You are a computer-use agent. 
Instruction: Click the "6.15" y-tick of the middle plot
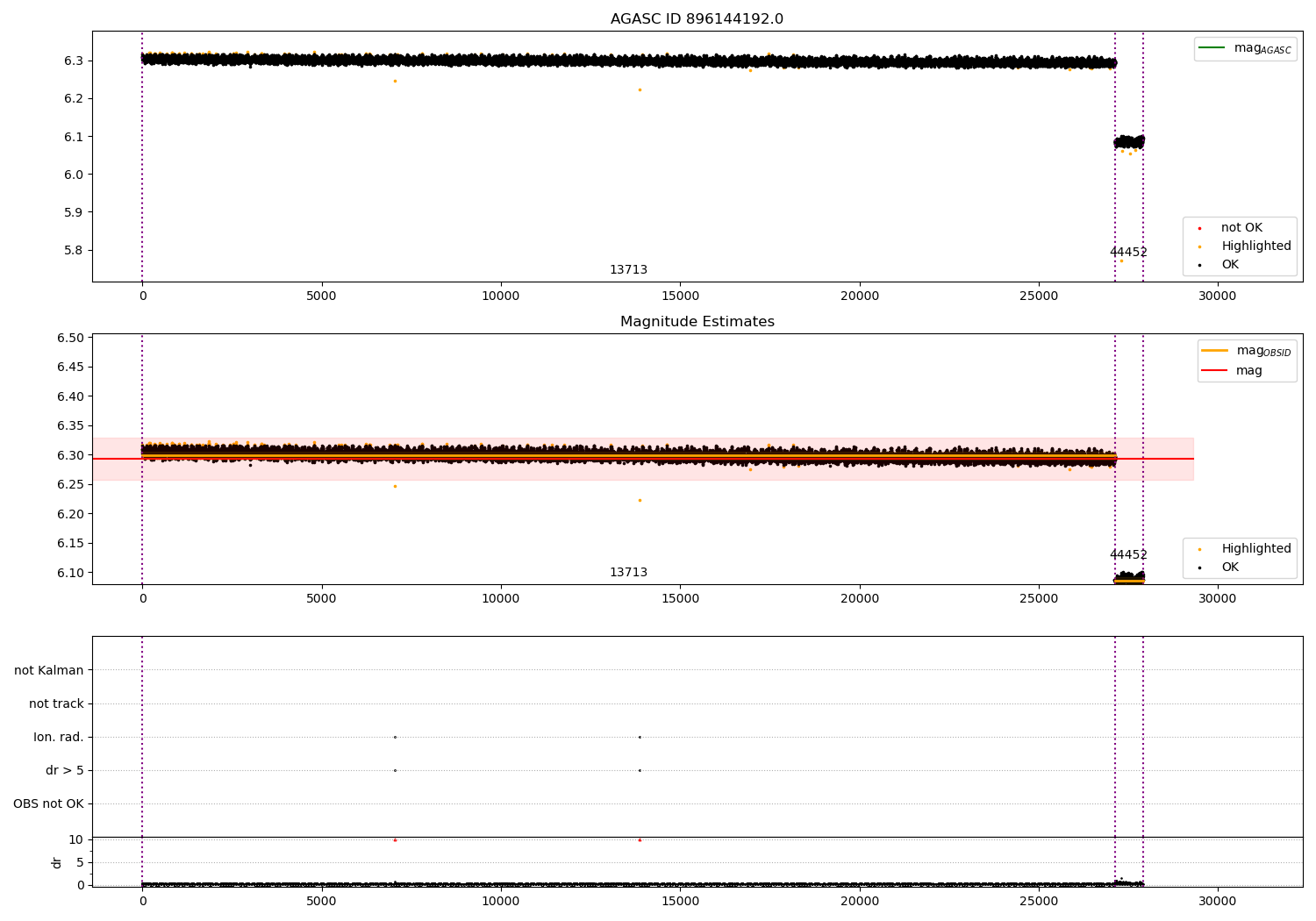click(70, 543)
